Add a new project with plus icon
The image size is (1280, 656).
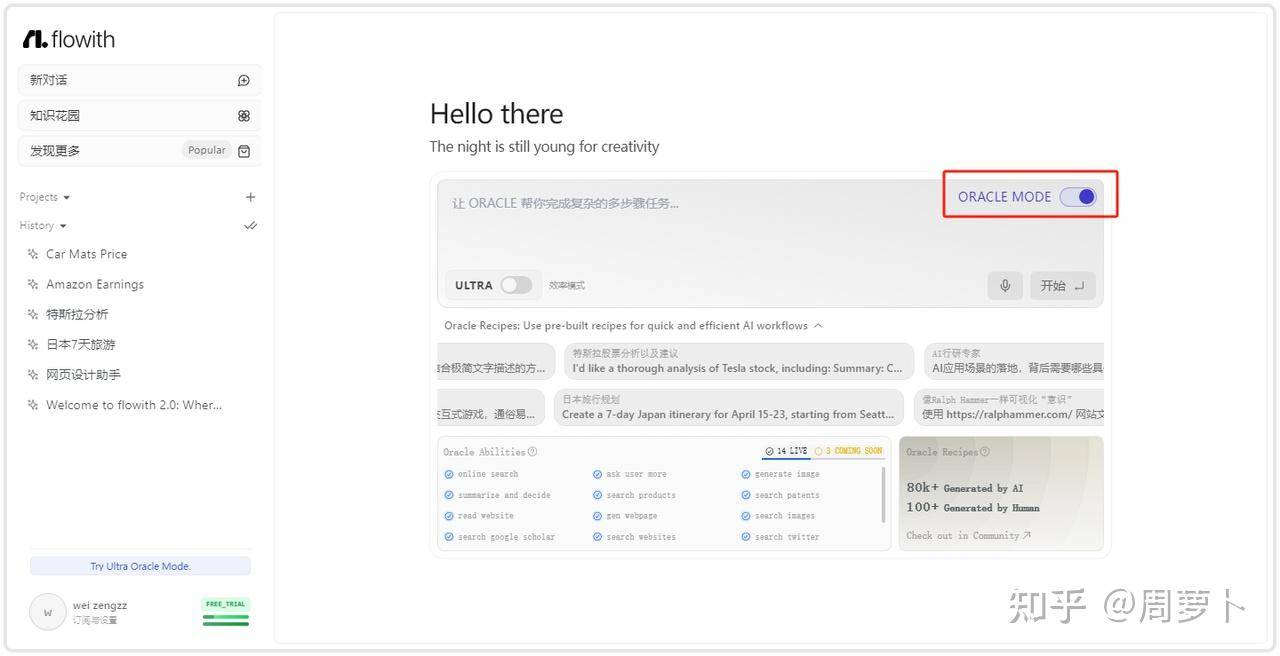click(250, 197)
